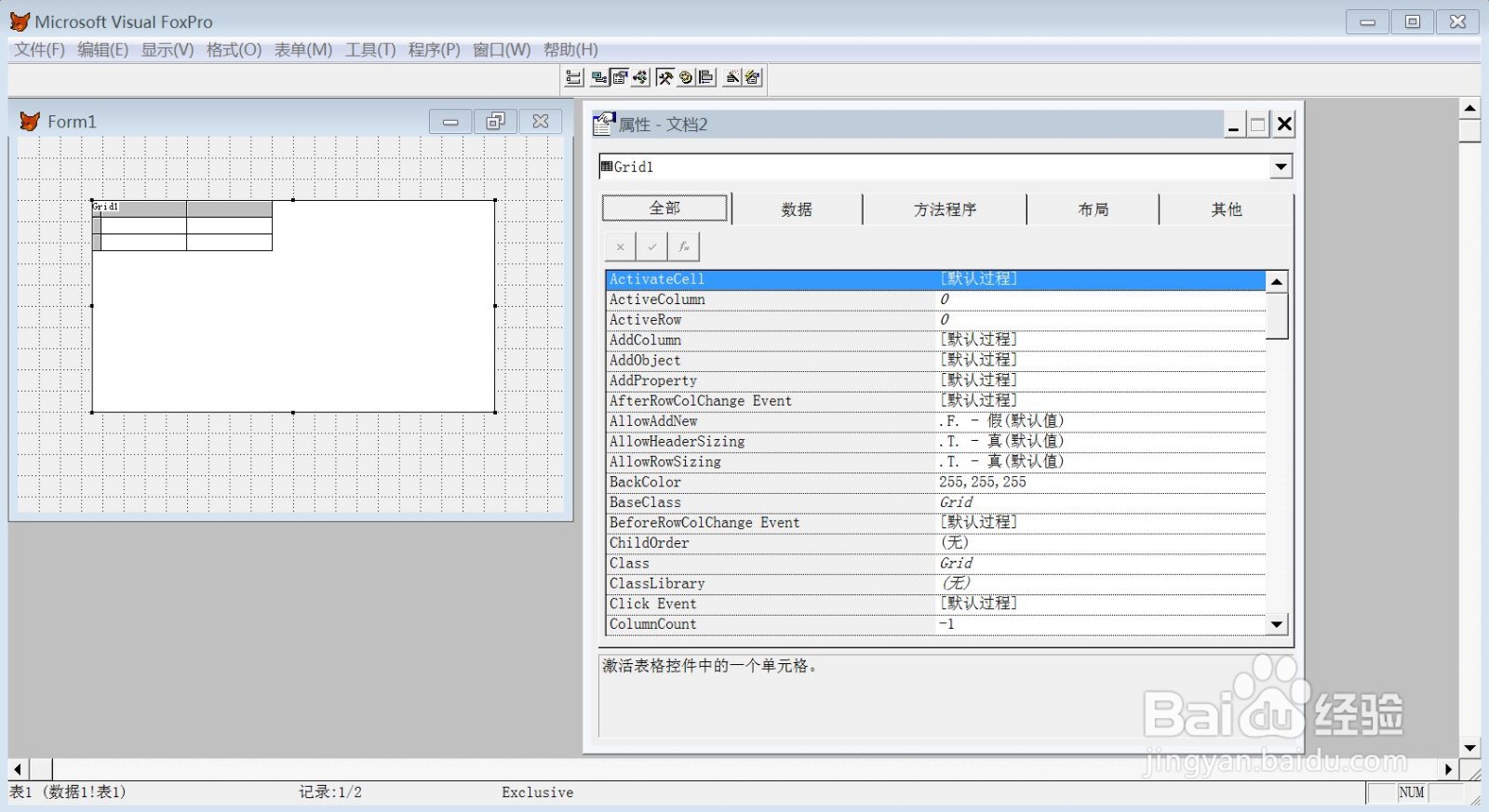This screenshot has width=1489, height=812.
Task: Open the 程序(P) menu
Action: pos(434,49)
